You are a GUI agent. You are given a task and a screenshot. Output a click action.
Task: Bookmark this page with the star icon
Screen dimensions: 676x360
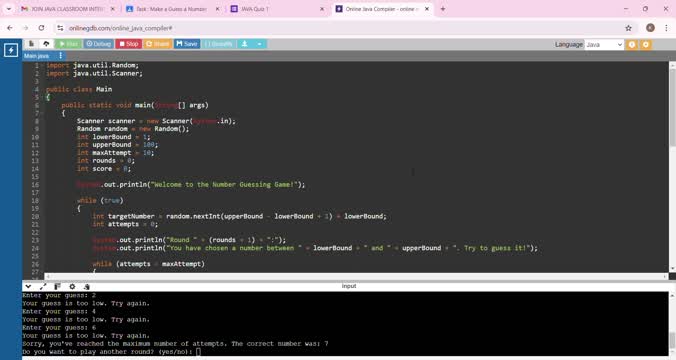pos(628,28)
